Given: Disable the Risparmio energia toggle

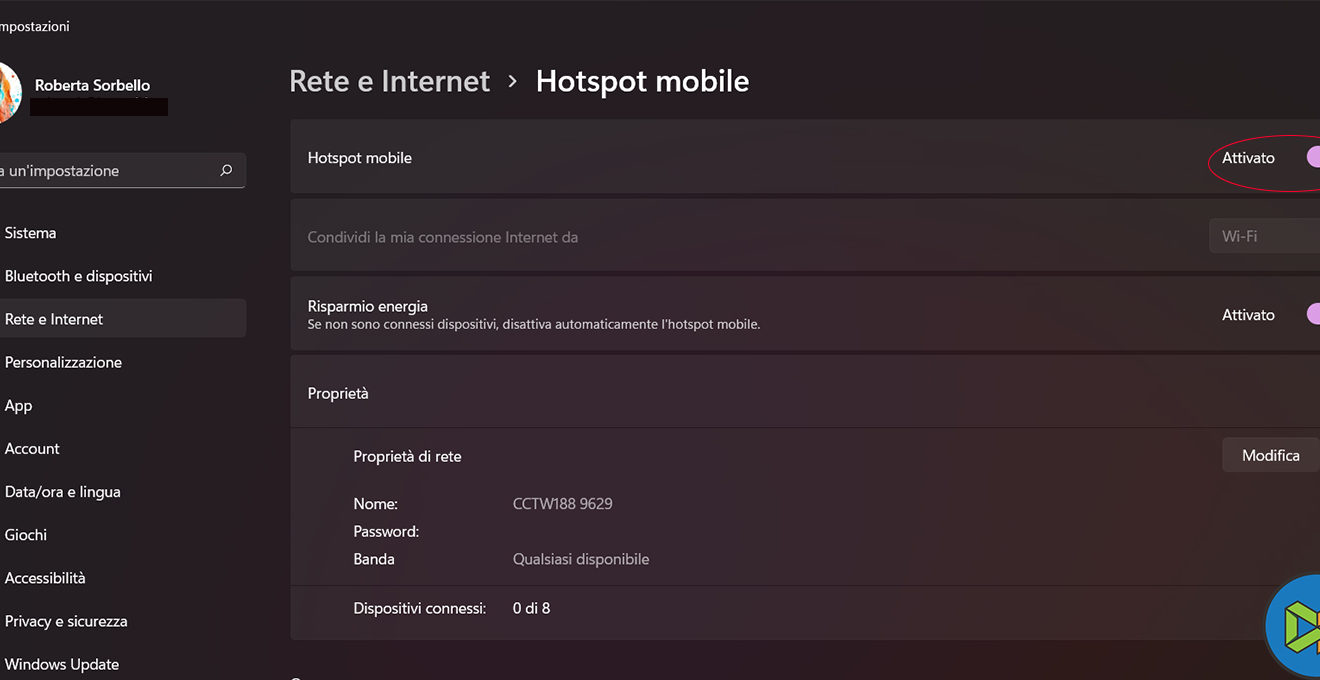Looking at the screenshot, I should point(1311,314).
